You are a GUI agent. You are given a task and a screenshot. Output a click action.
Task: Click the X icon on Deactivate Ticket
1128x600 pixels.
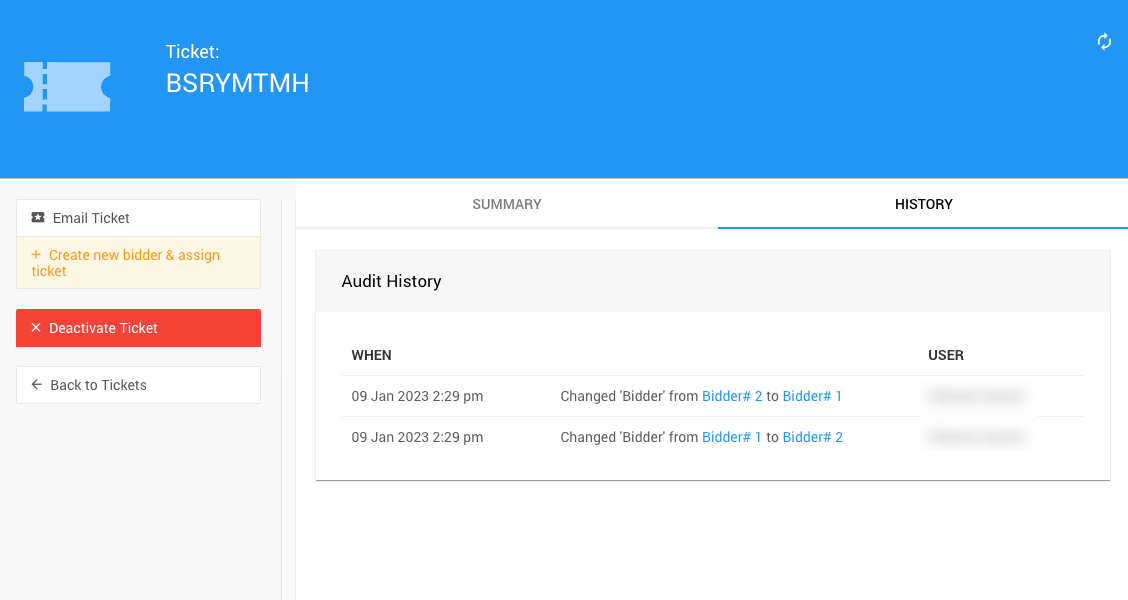(36, 328)
